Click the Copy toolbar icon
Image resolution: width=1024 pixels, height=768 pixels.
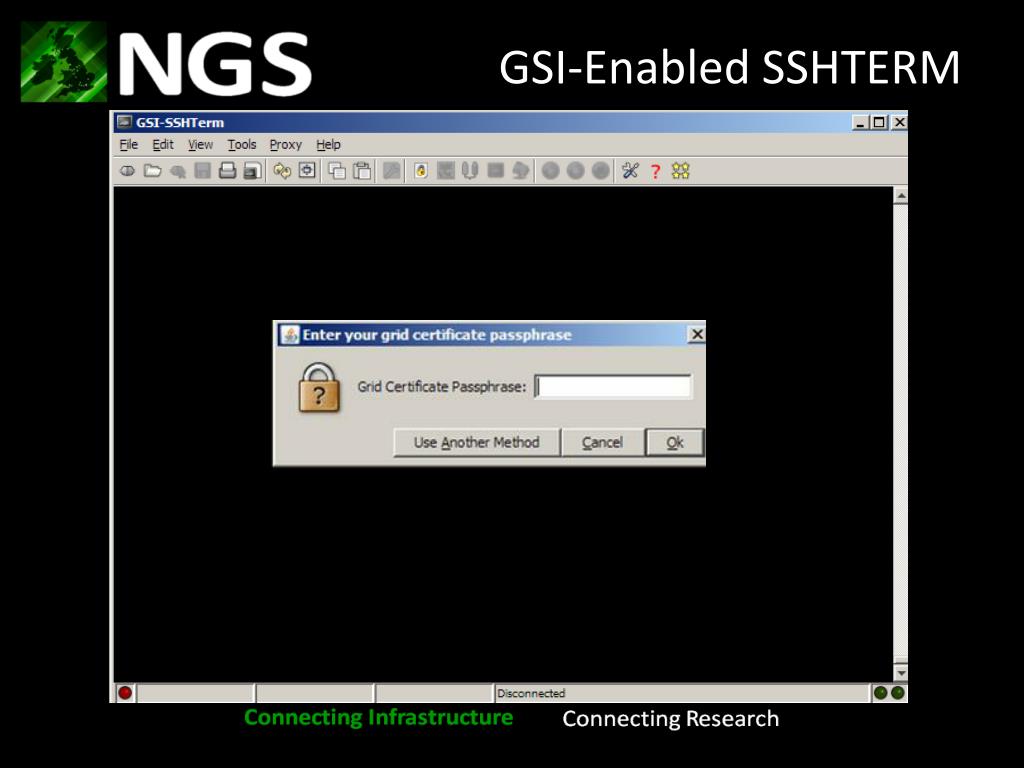337,171
